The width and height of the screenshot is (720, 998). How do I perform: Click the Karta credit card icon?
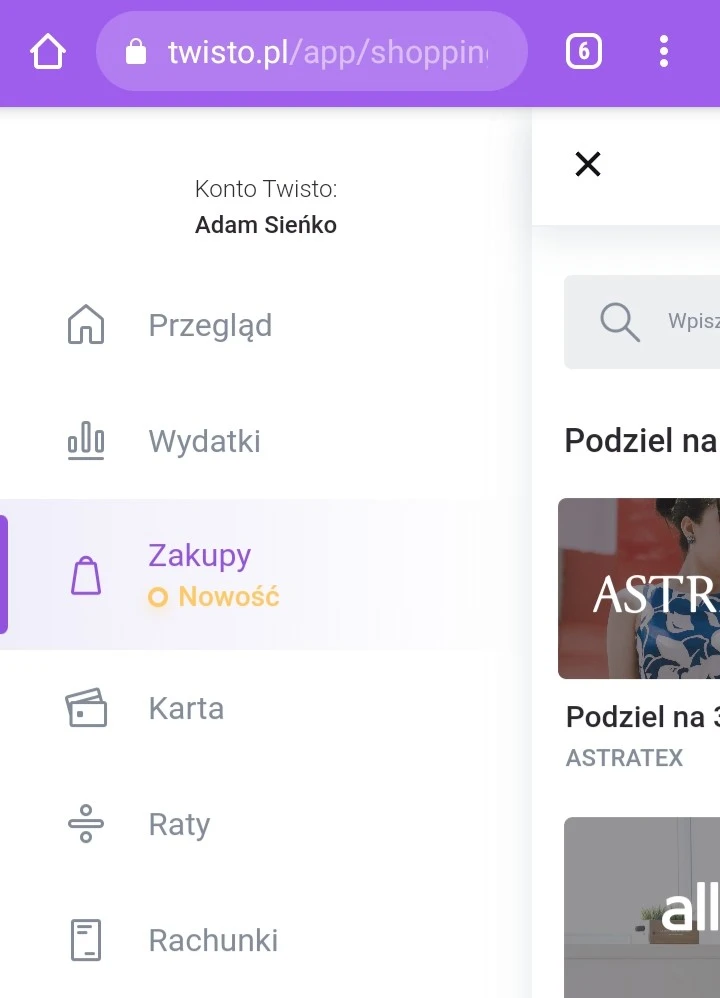(86, 708)
